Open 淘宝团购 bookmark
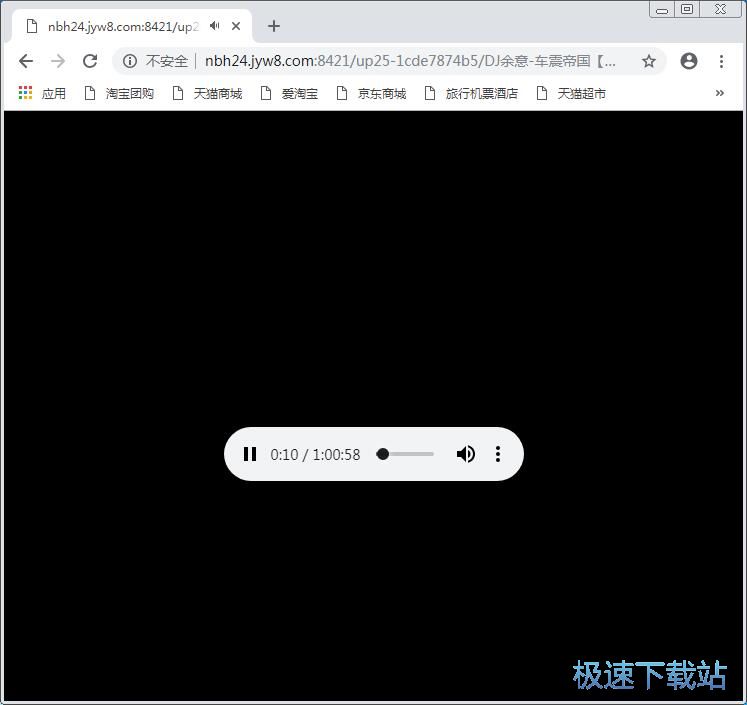747x705 pixels. click(x=119, y=93)
